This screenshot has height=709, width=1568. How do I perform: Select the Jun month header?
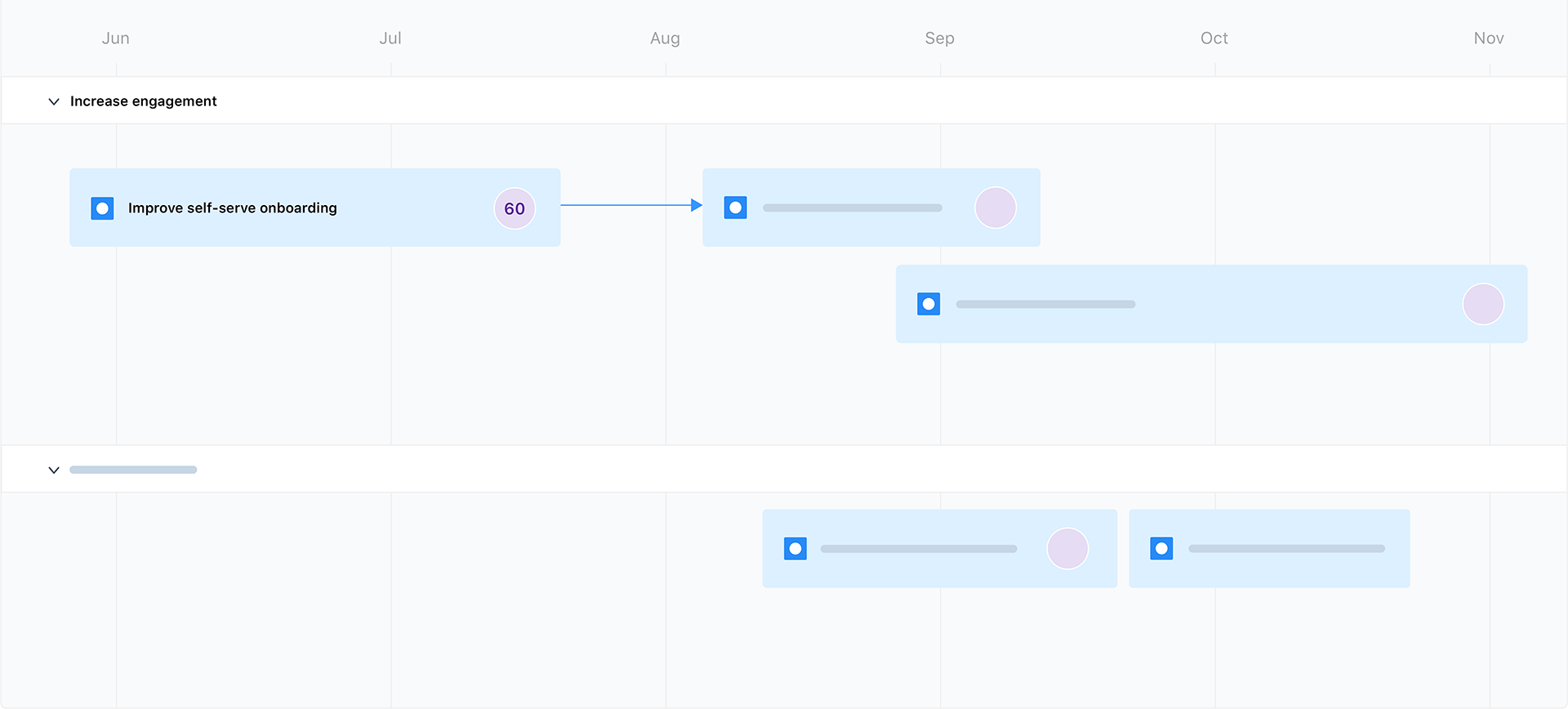pyautogui.click(x=115, y=38)
